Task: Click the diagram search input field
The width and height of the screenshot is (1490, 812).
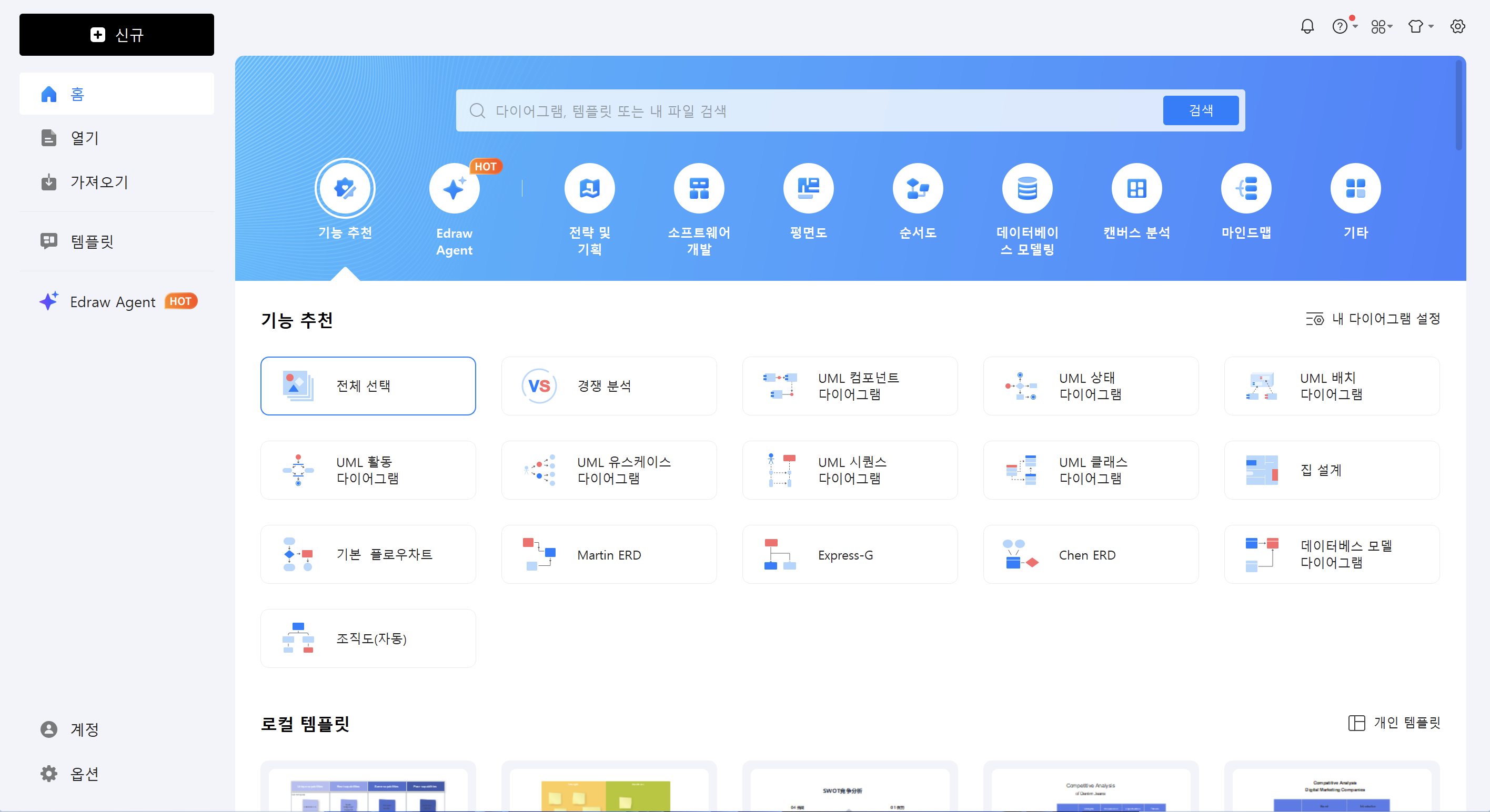Action: (x=810, y=110)
